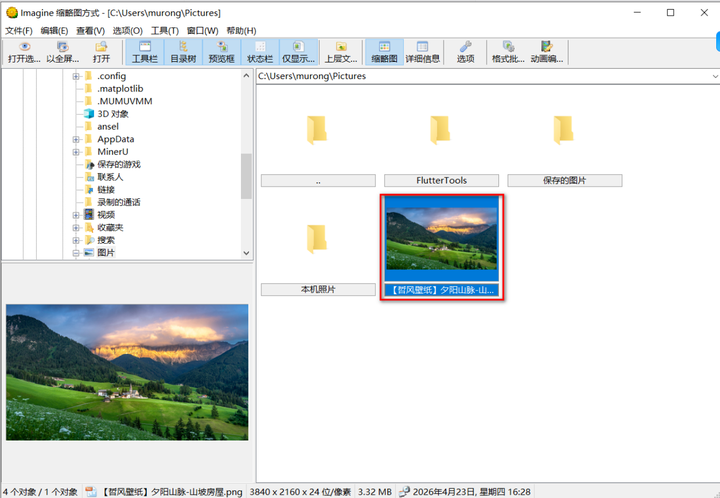This screenshot has width=720, height=498.
Task: Click the FlutterTools folder icon
Action: click(440, 130)
